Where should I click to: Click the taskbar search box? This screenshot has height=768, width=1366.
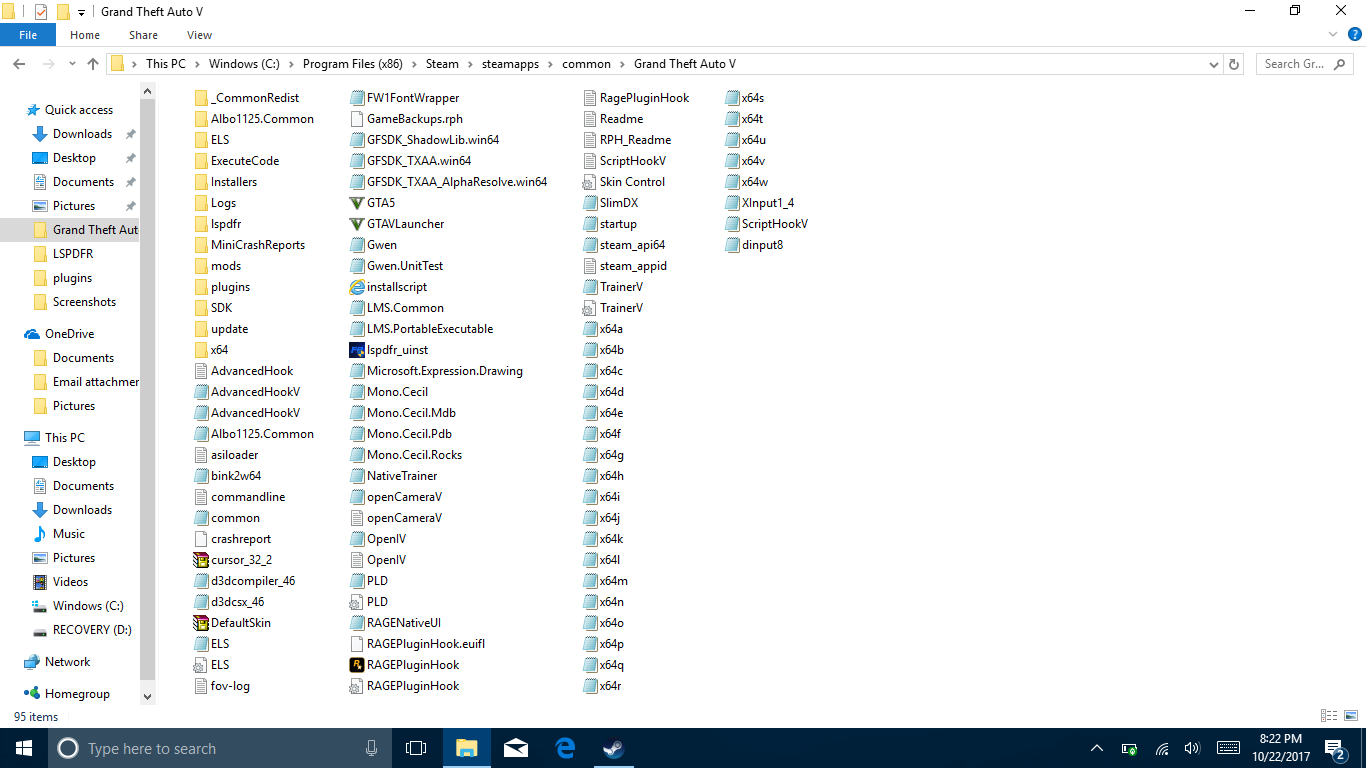click(x=218, y=748)
